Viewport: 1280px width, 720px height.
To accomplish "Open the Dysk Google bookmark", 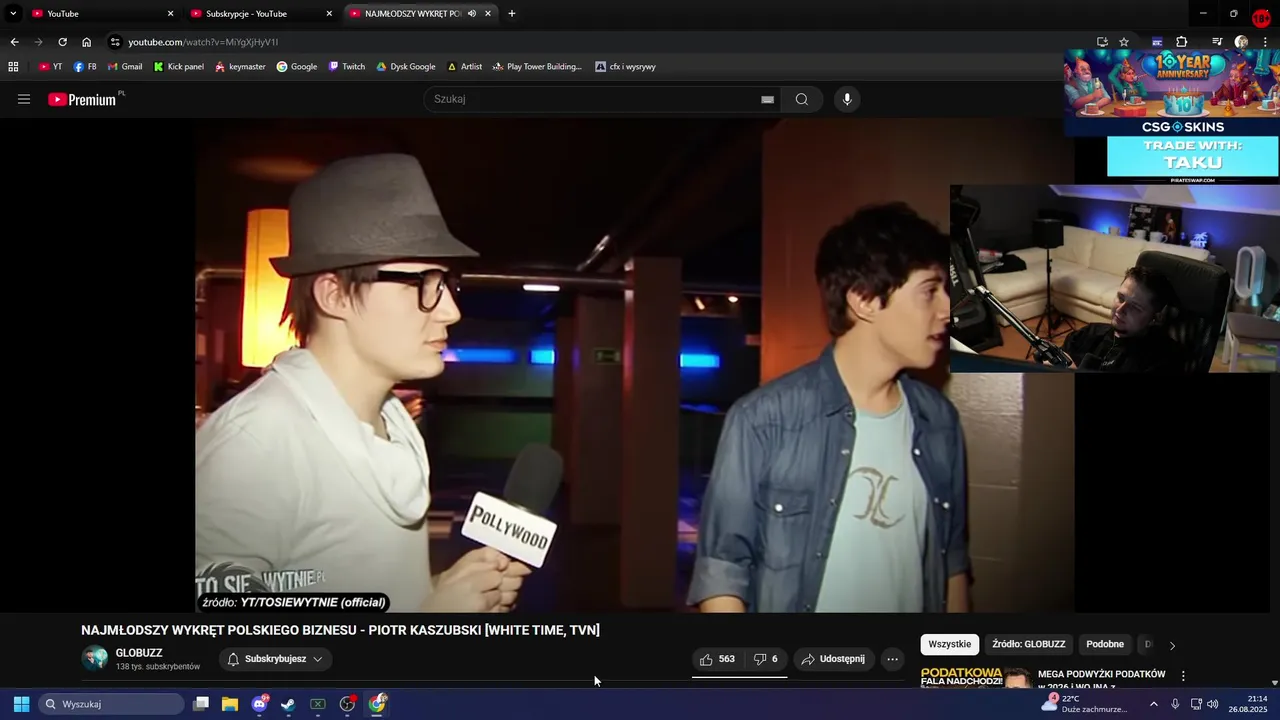I will [406, 67].
